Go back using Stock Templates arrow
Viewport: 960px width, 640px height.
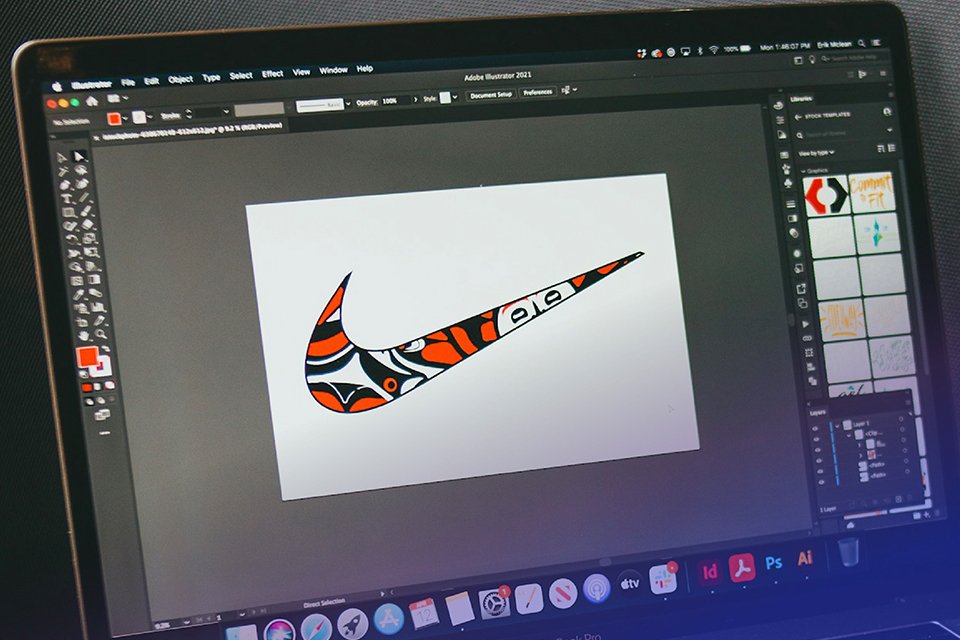coord(798,117)
